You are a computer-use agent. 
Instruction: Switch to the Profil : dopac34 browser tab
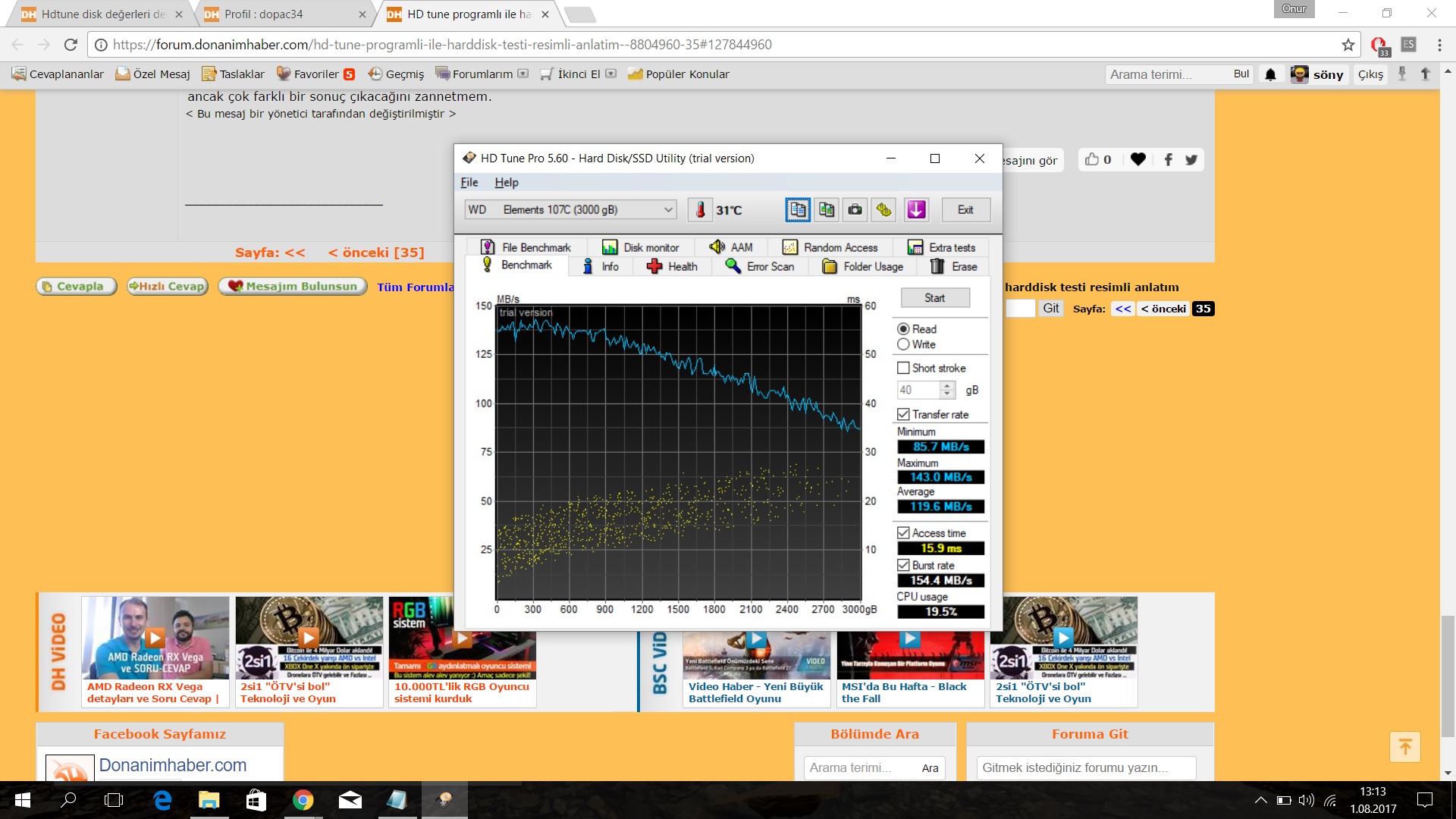[284, 14]
